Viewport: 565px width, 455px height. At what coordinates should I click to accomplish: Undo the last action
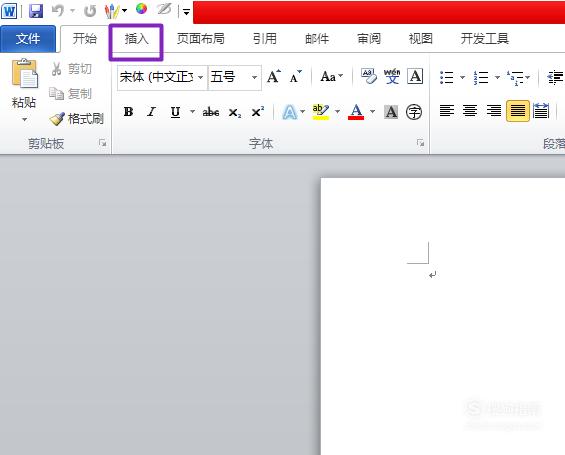point(58,11)
